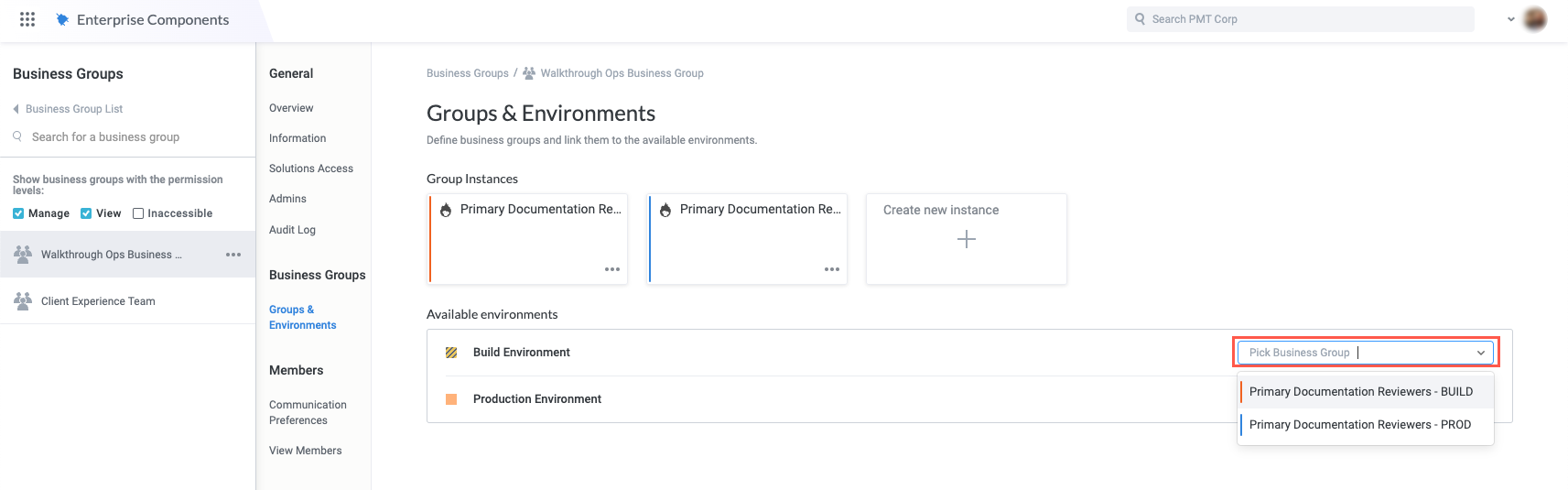
Task: Select Primary Documentation Reviewers - PROD option
Action: 1366,425
